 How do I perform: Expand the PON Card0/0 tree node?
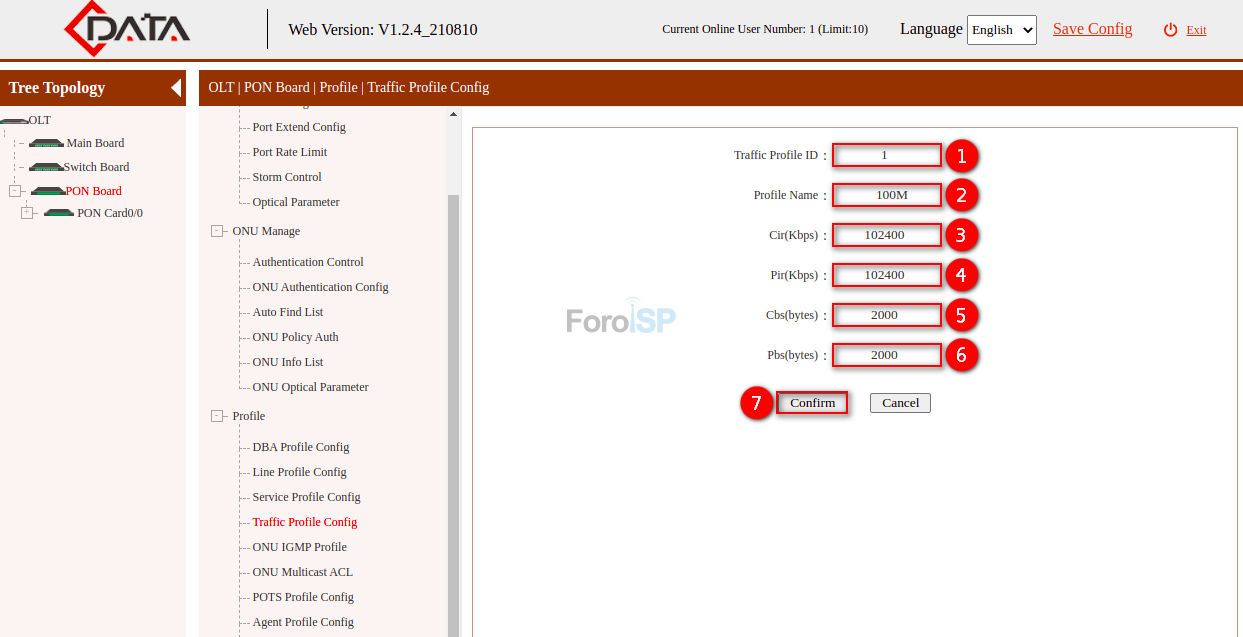tap(28, 212)
